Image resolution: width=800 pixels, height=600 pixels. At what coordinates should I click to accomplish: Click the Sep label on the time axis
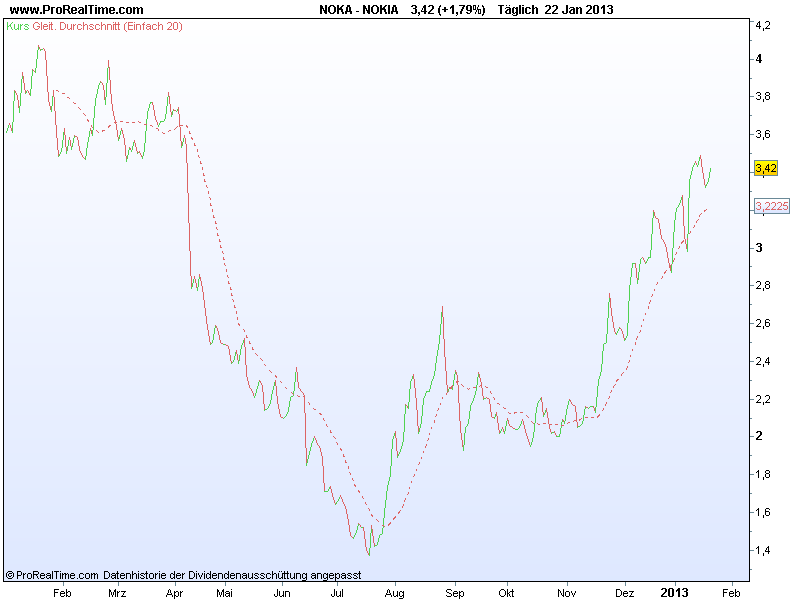(x=455, y=593)
